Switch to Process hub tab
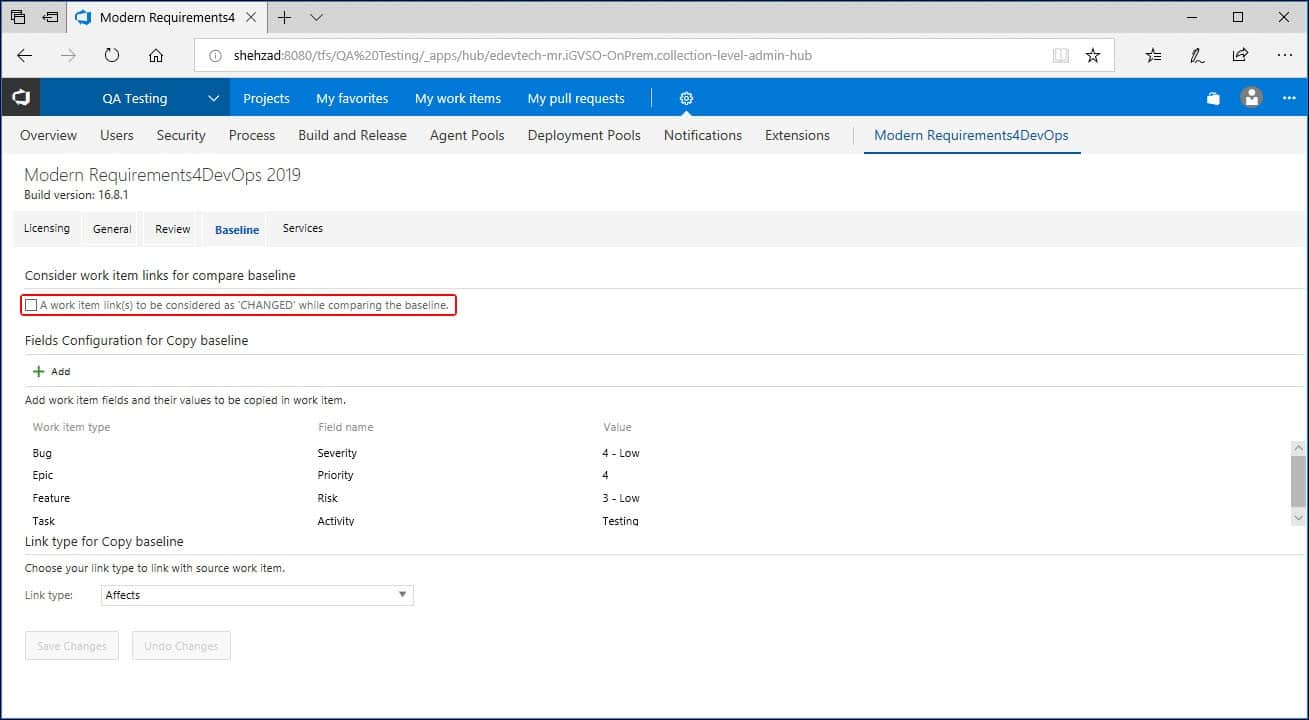The width and height of the screenshot is (1309, 720). tap(252, 135)
